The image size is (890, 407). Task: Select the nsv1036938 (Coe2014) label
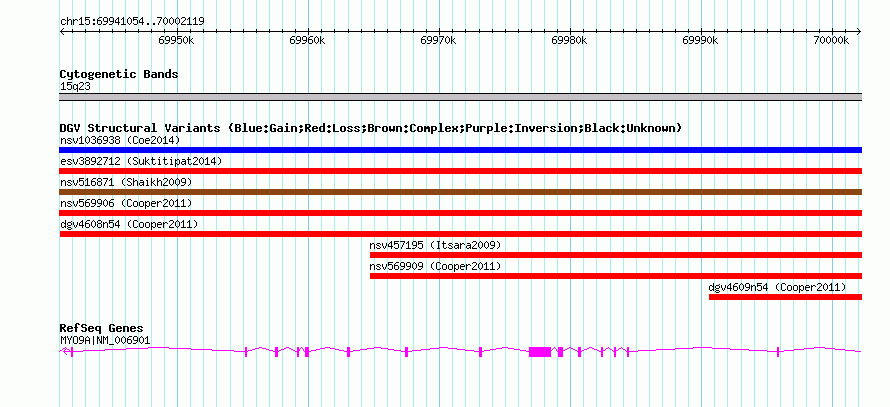click(x=120, y=140)
